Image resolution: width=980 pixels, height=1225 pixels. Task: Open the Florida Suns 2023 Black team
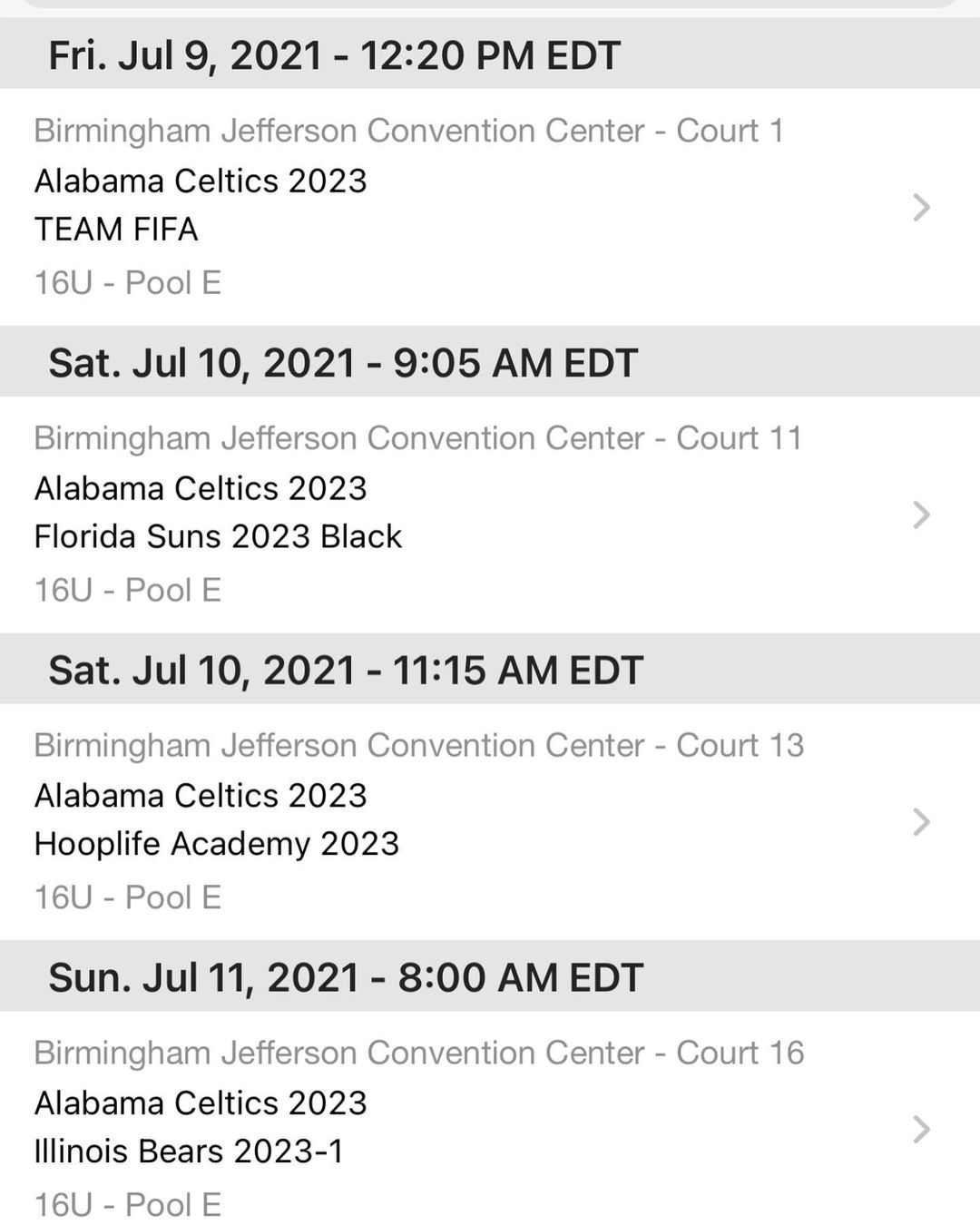coord(218,536)
